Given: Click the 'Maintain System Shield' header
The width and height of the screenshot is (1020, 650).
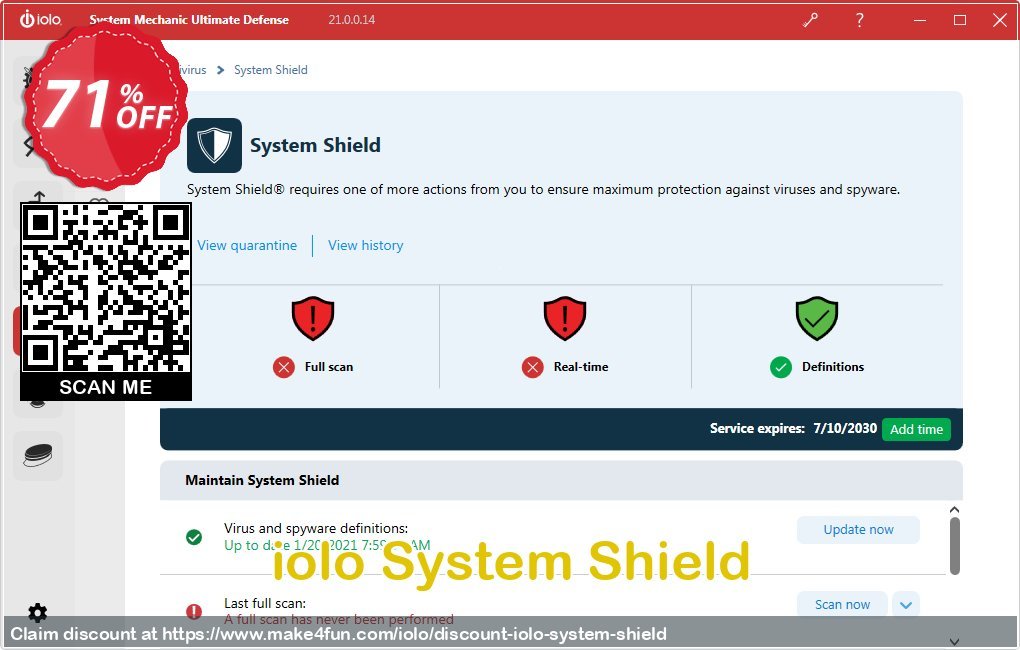Looking at the screenshot, I should click(x=262, y=480).
